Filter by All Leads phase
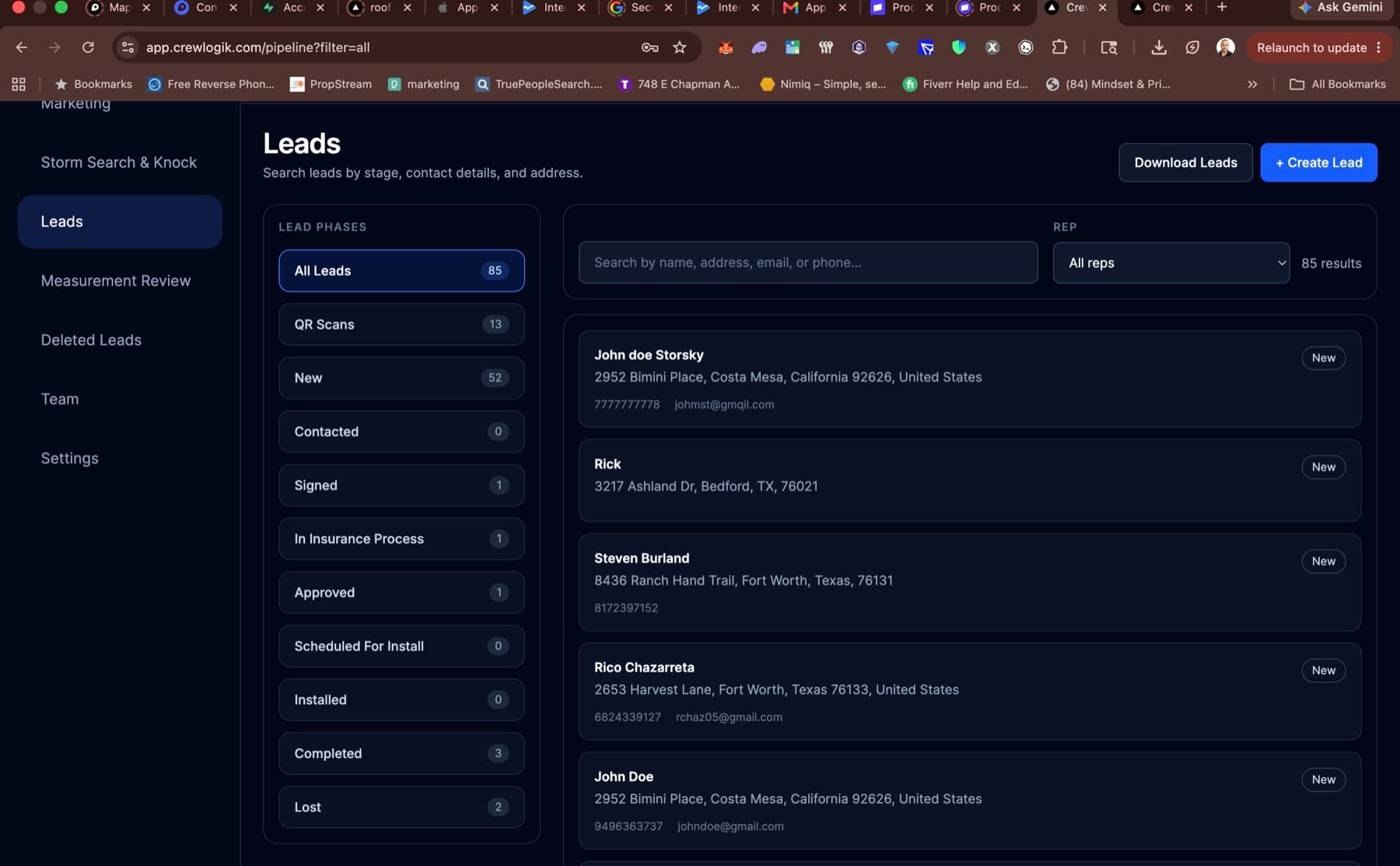Viewport: 1400px width, 866px height. click(x=401, y=271)
